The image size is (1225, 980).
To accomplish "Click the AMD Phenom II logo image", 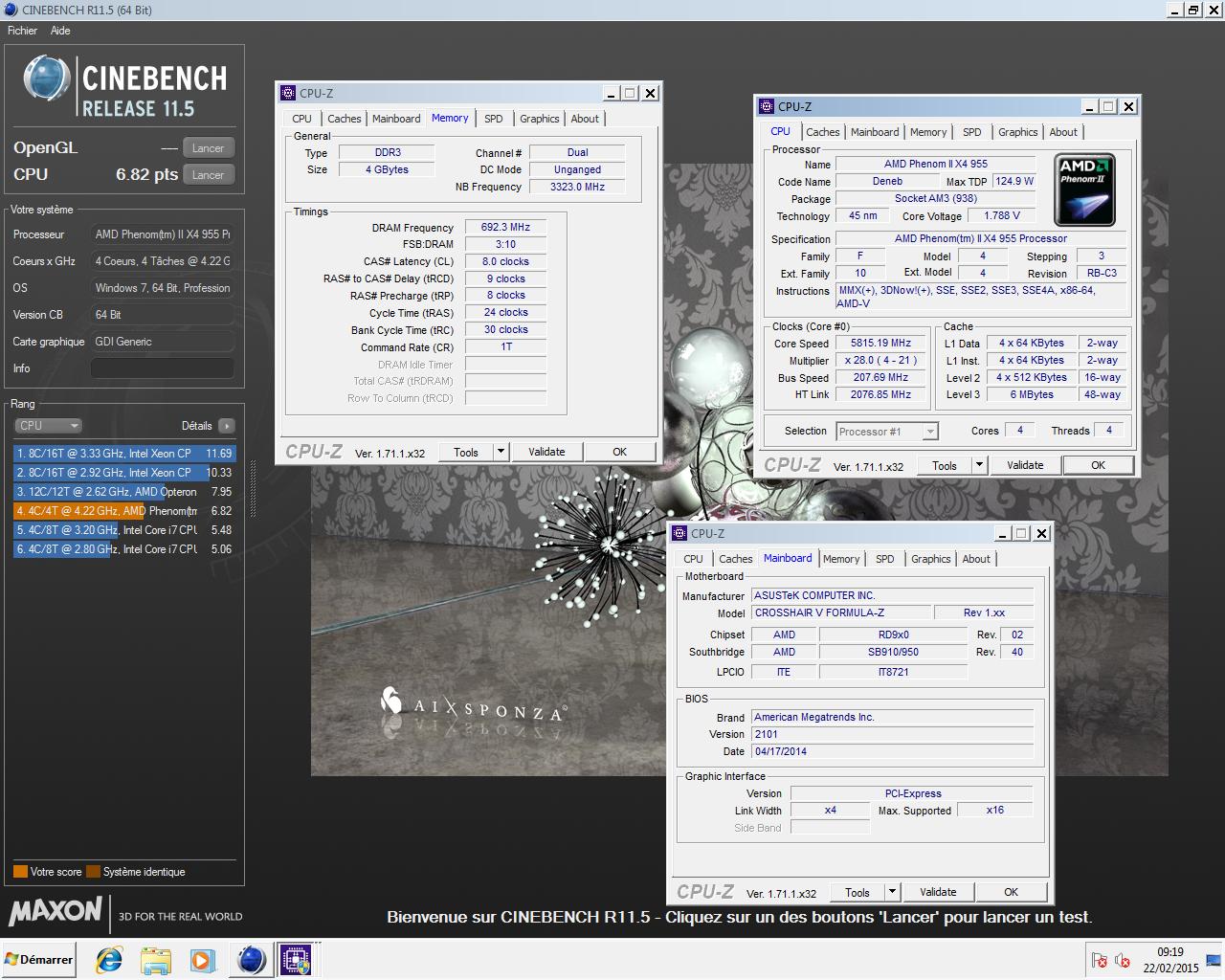I will [1084, 189].
